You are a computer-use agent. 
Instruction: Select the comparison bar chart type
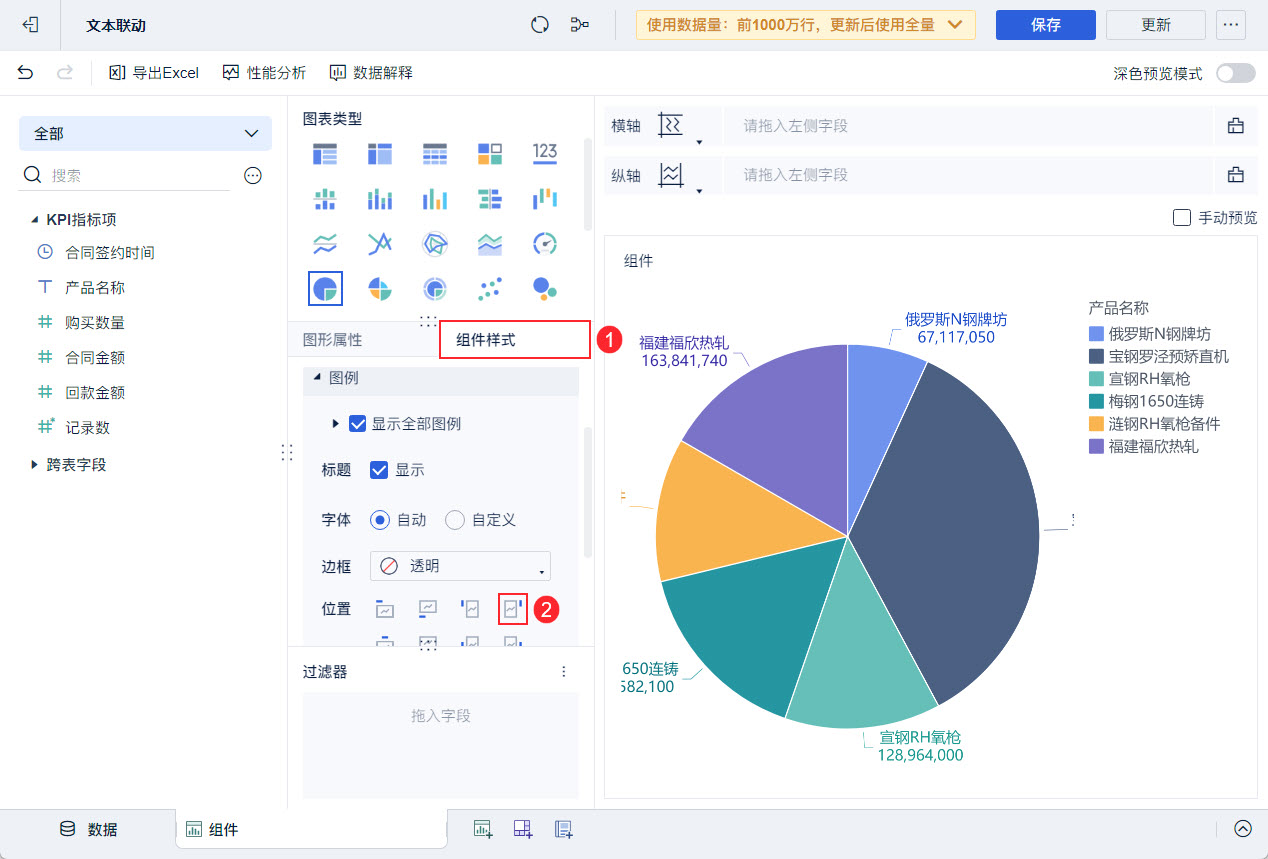490,198
